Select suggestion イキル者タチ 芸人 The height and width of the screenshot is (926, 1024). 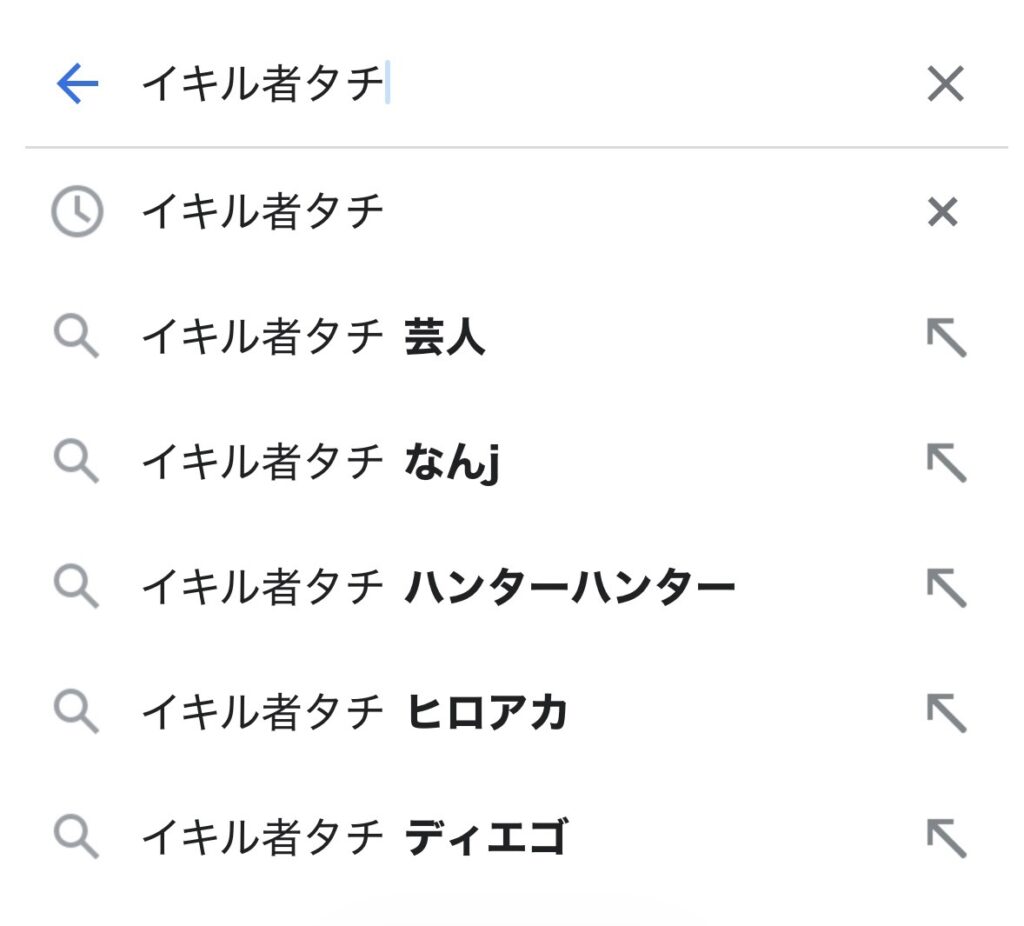(x=313, y=339)
